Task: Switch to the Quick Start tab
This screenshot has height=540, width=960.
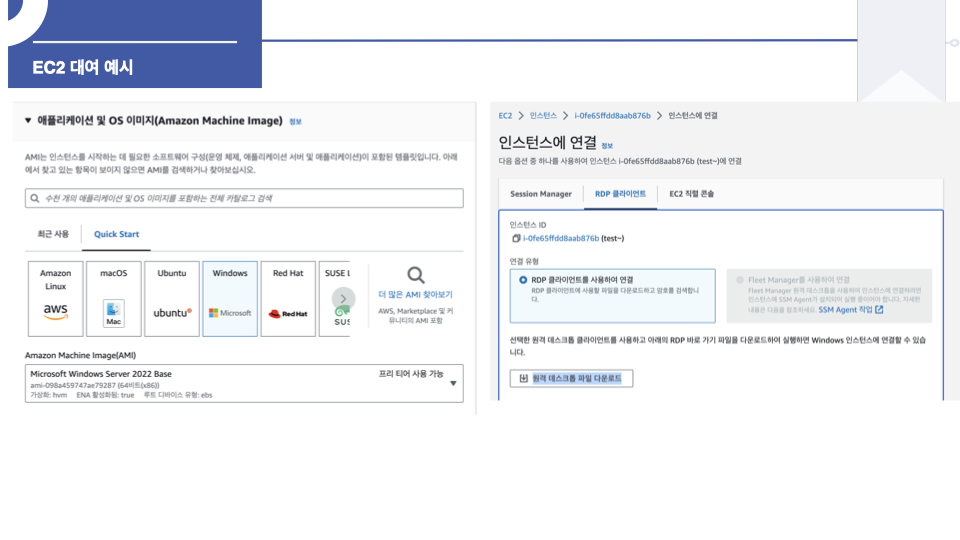Action: click(116, 234)
